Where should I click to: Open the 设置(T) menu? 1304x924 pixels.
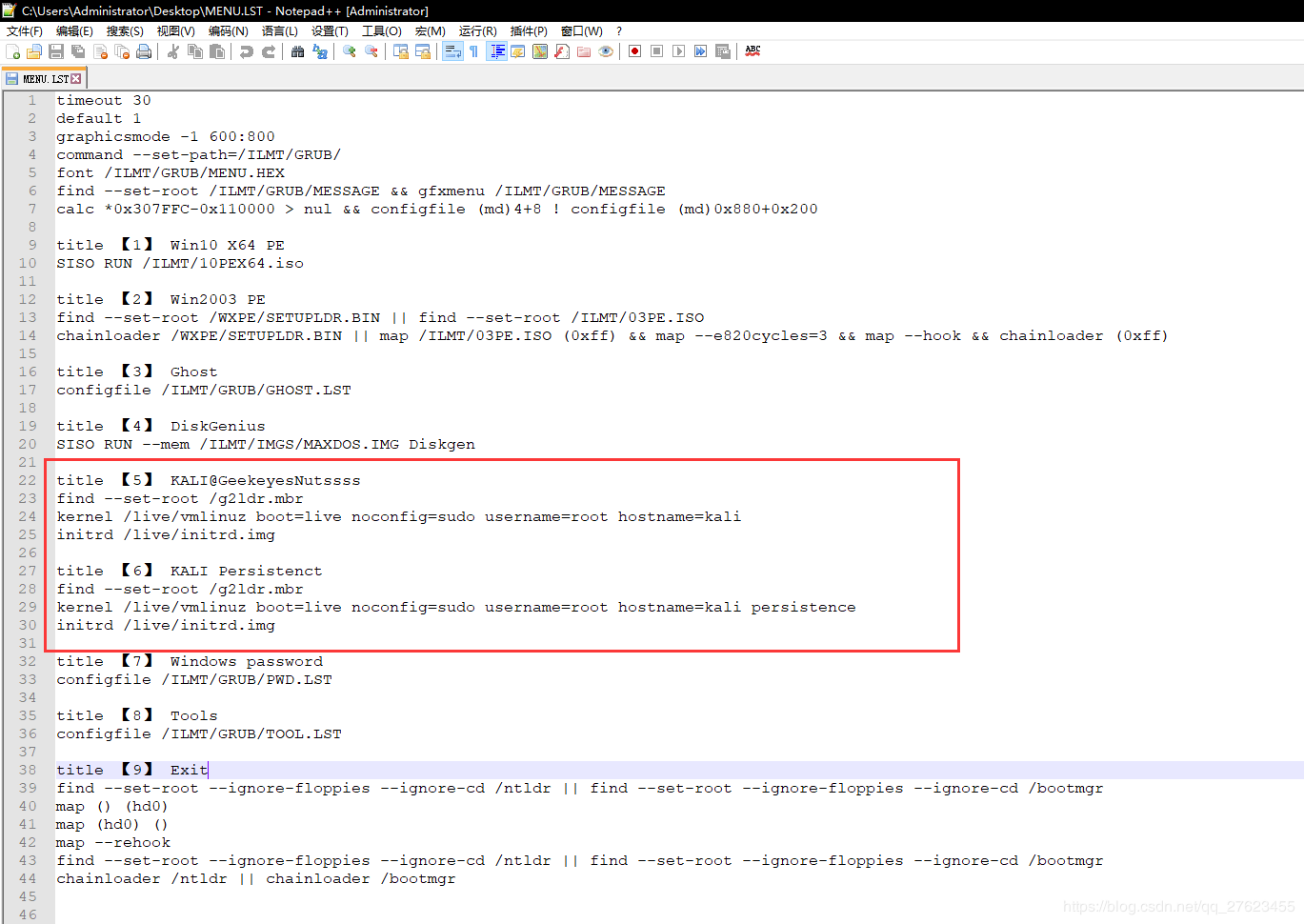pyautogui.click(x=331, y=31)
